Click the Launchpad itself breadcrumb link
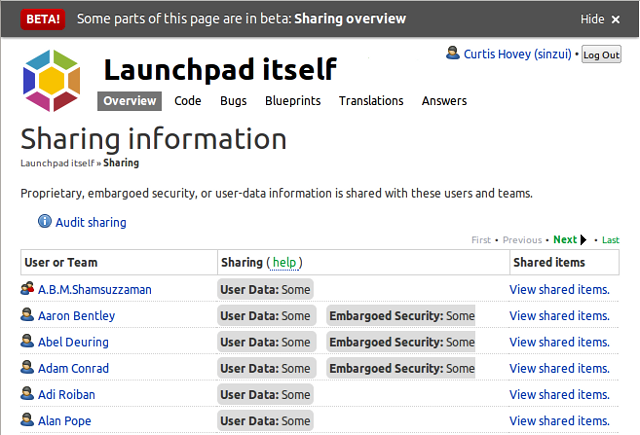 pos(57,163)
